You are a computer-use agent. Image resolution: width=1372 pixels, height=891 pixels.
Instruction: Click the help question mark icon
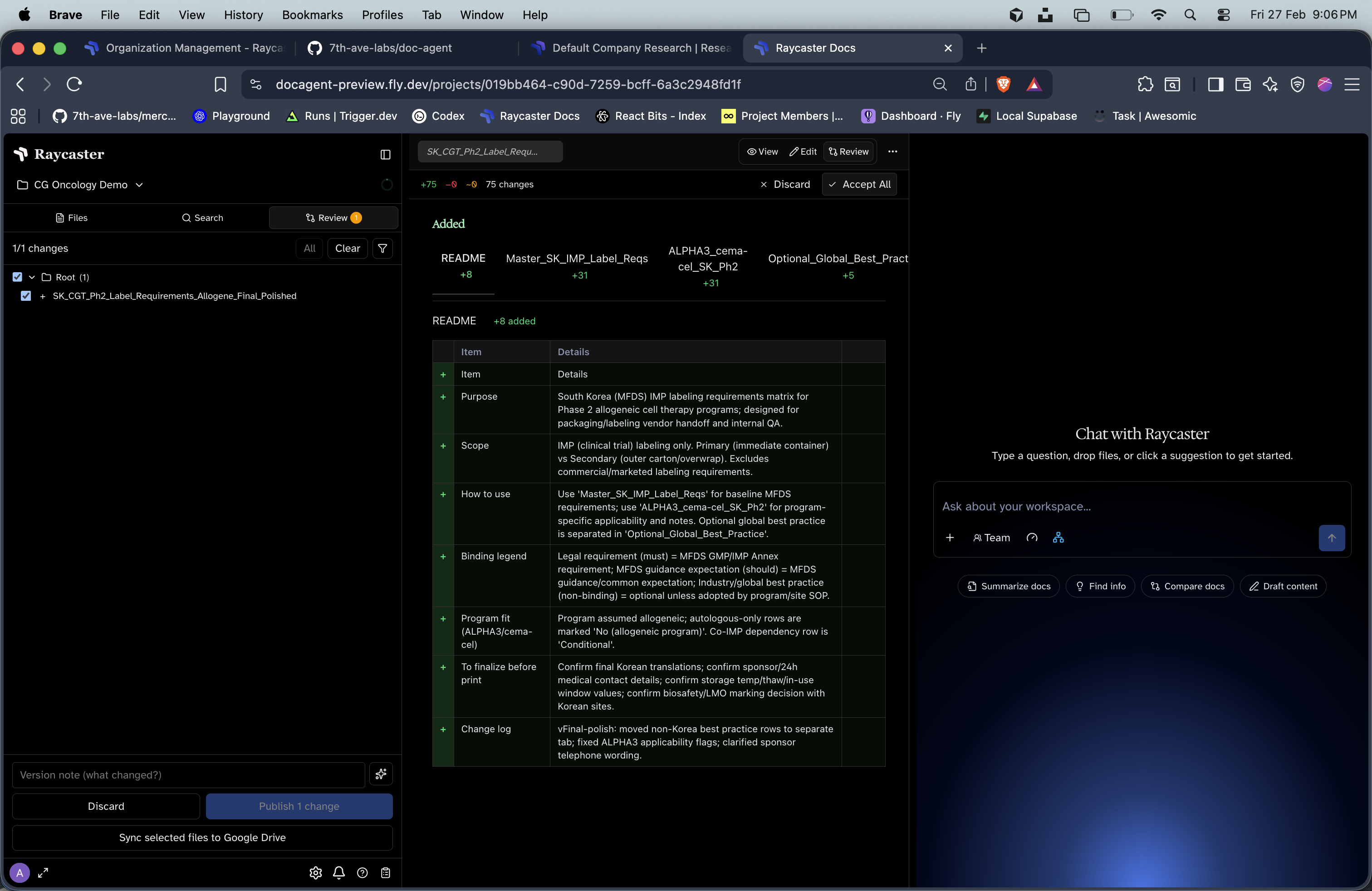click(362, 872)
